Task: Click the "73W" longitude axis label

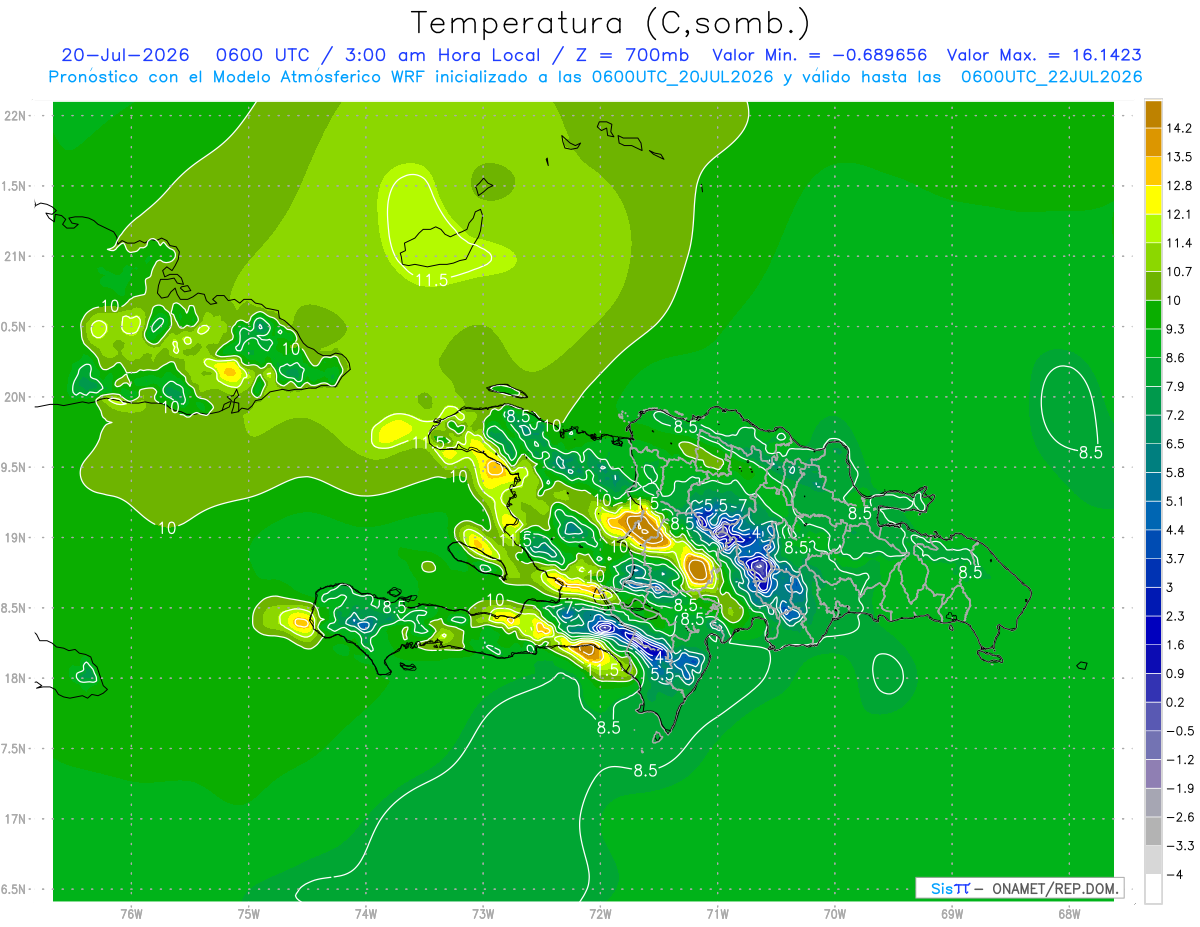Action: click(483, 914)
